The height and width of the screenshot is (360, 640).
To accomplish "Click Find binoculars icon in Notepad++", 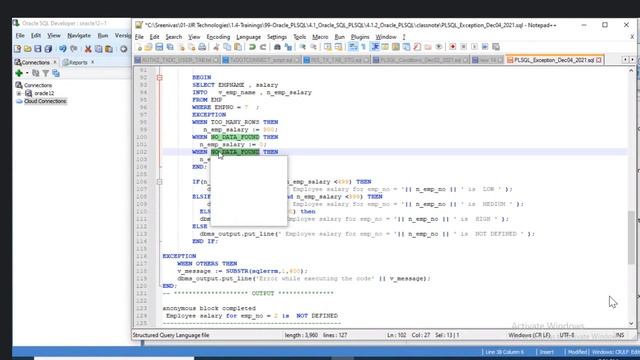I will click(277, 47).
